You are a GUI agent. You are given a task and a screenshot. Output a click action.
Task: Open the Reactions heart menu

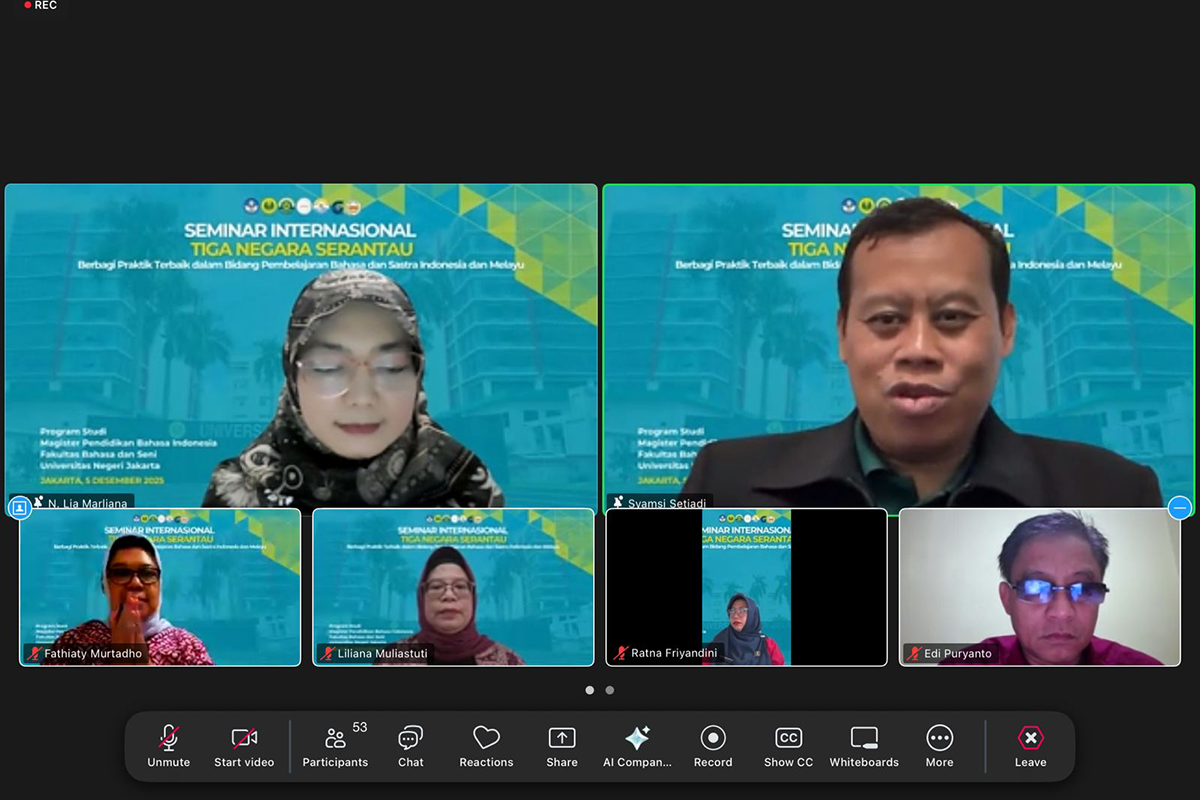click(x=486, y=746)
